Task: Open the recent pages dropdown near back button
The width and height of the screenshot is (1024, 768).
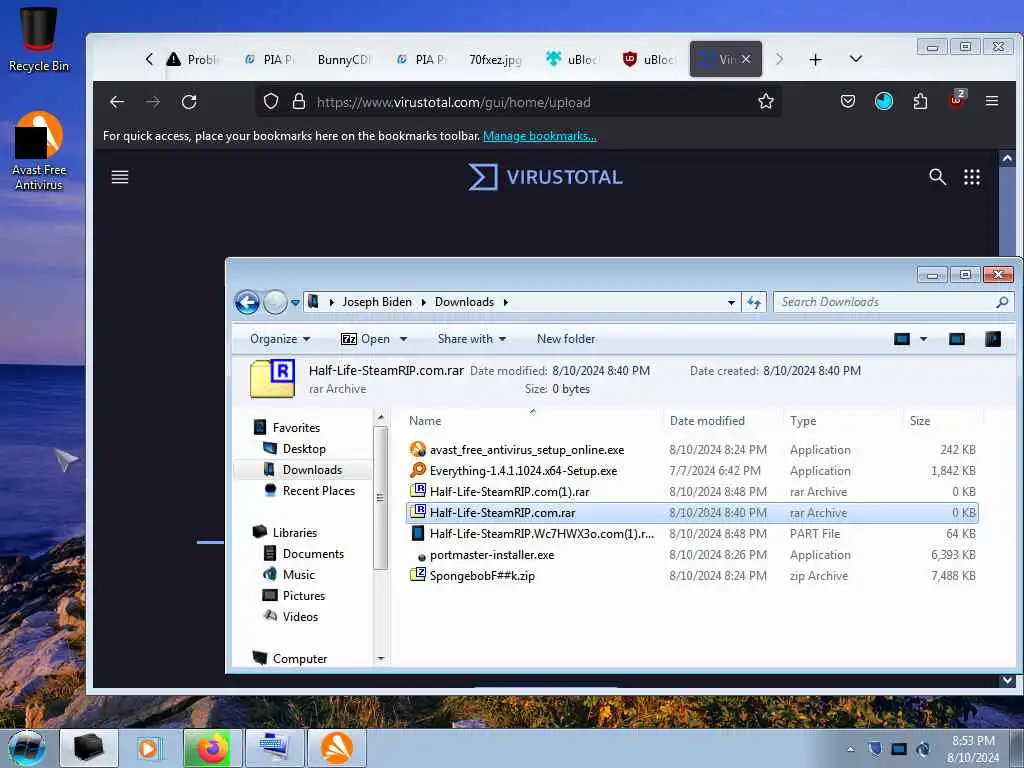Action: pyautogui.click(x=295, y=302)
